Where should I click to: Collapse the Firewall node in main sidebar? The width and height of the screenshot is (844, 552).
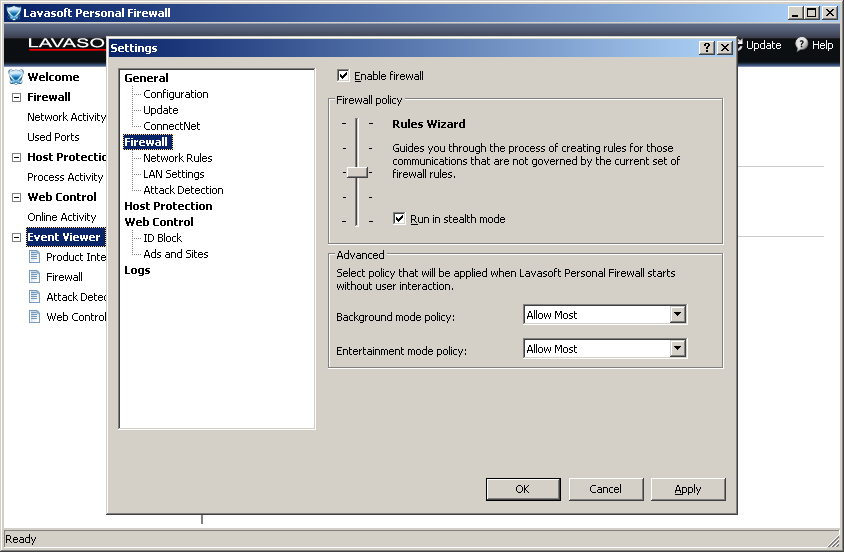17,97
